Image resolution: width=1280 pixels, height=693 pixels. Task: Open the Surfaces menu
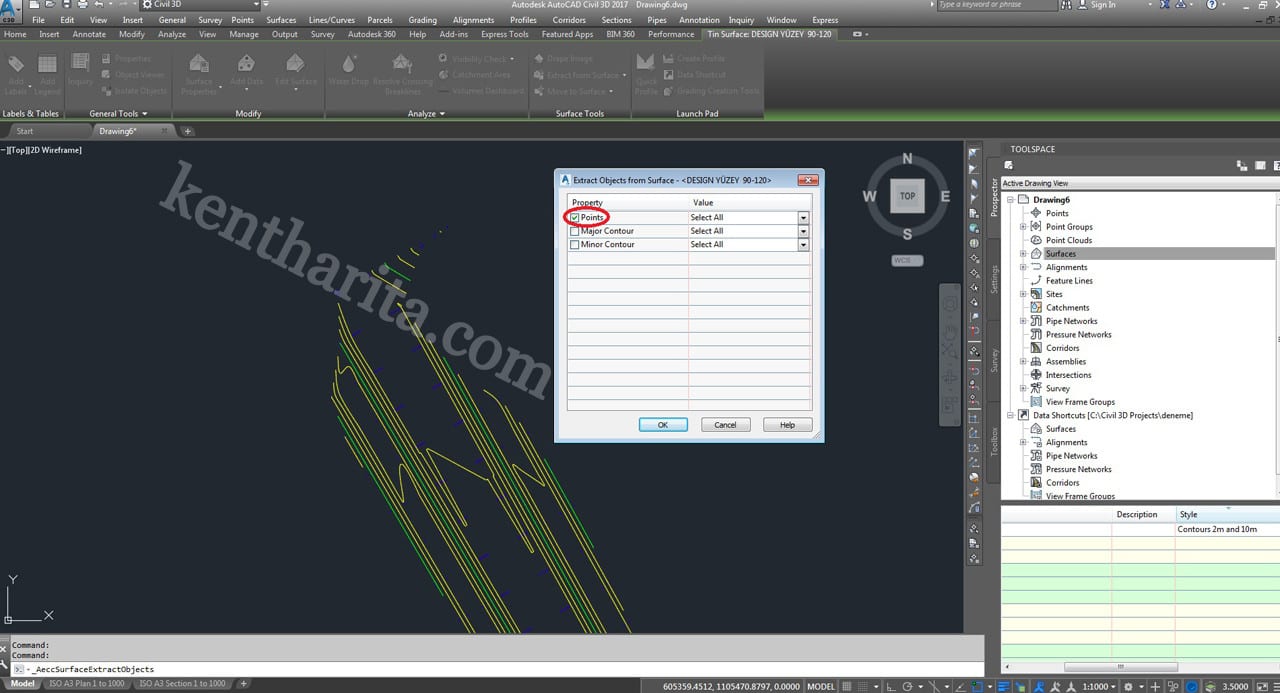click(281, 20)
